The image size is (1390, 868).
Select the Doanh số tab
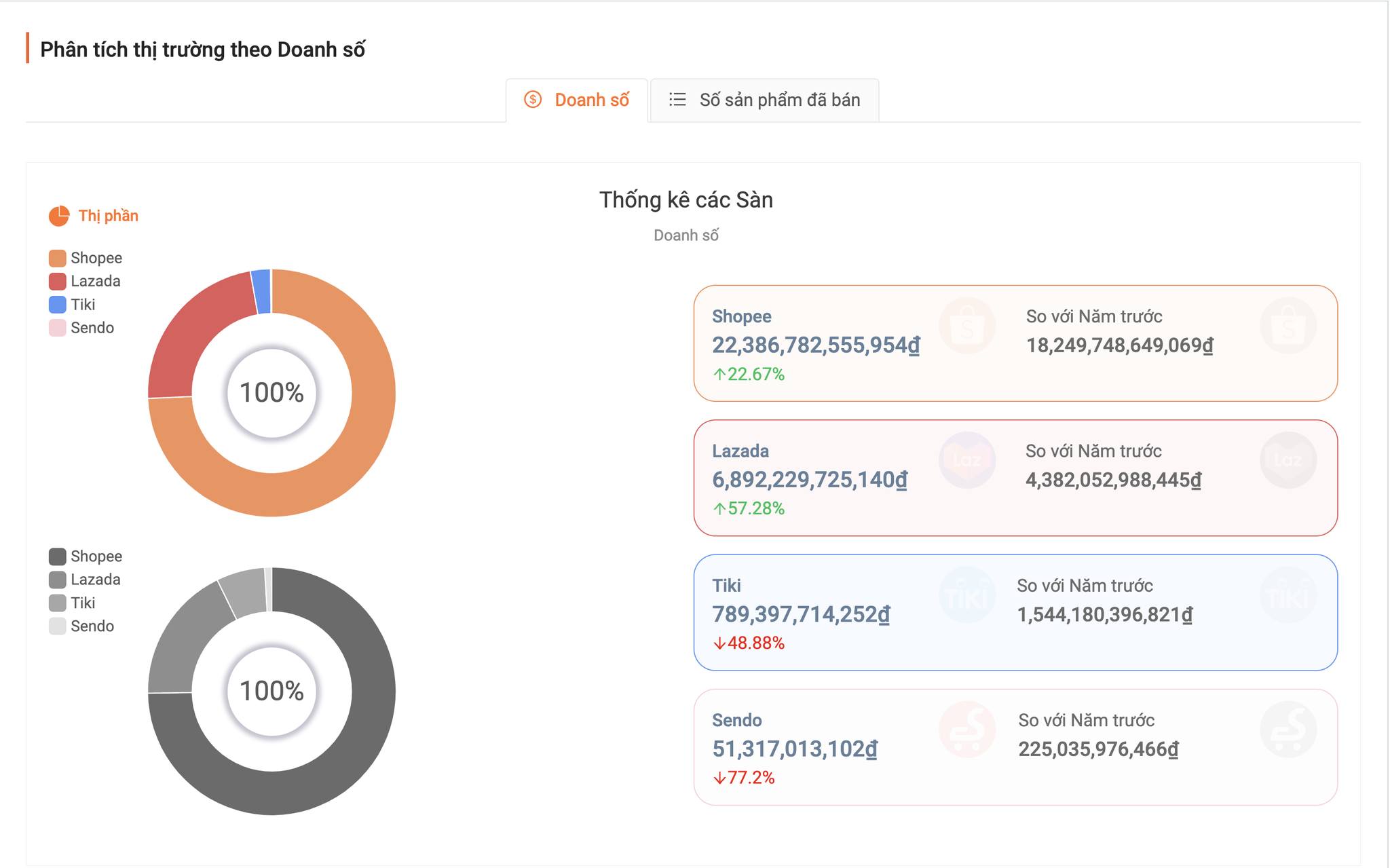point(578,100)
